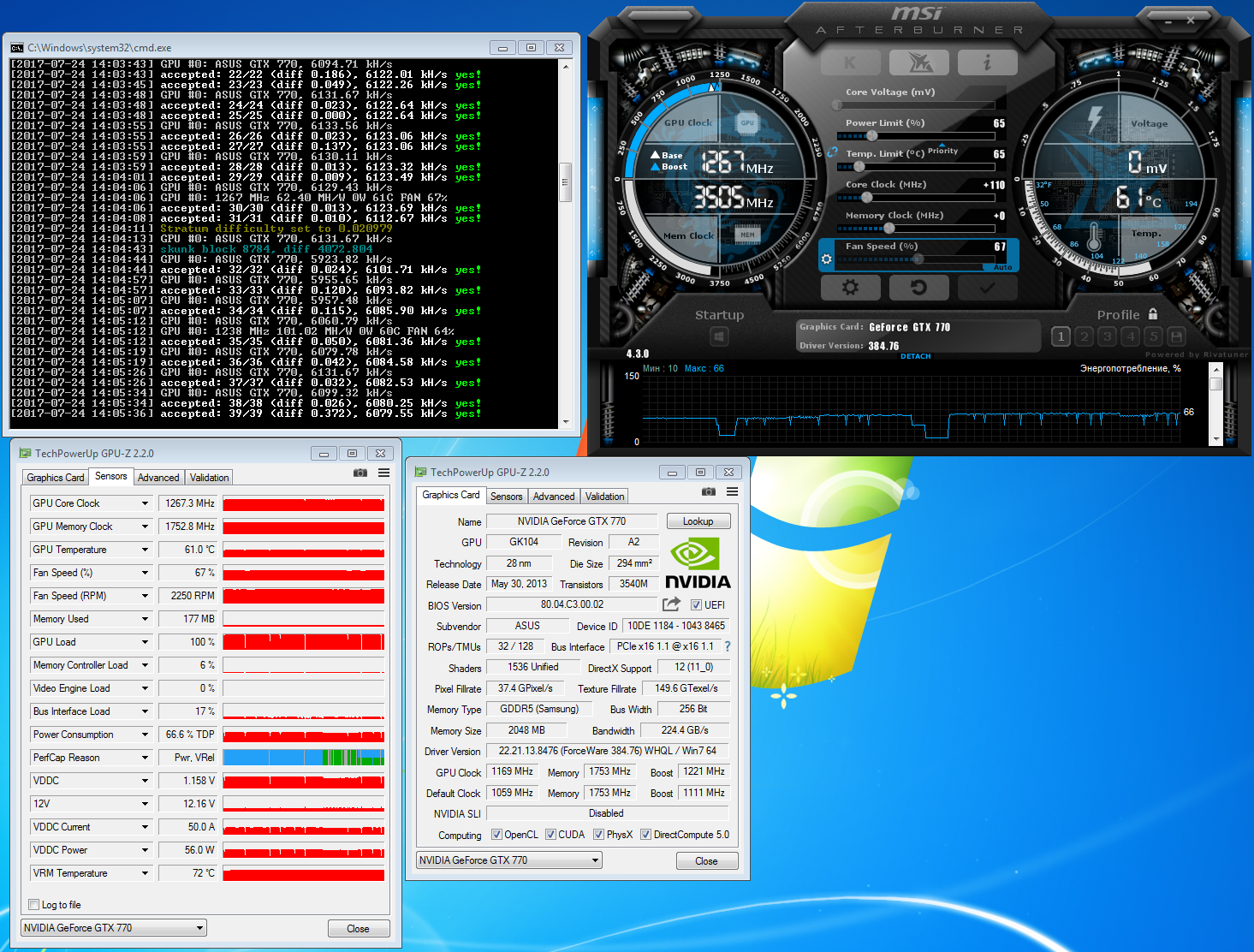
Task: Toggle the Afterburner Startup Windows button
Action: [x=719, y=336]
